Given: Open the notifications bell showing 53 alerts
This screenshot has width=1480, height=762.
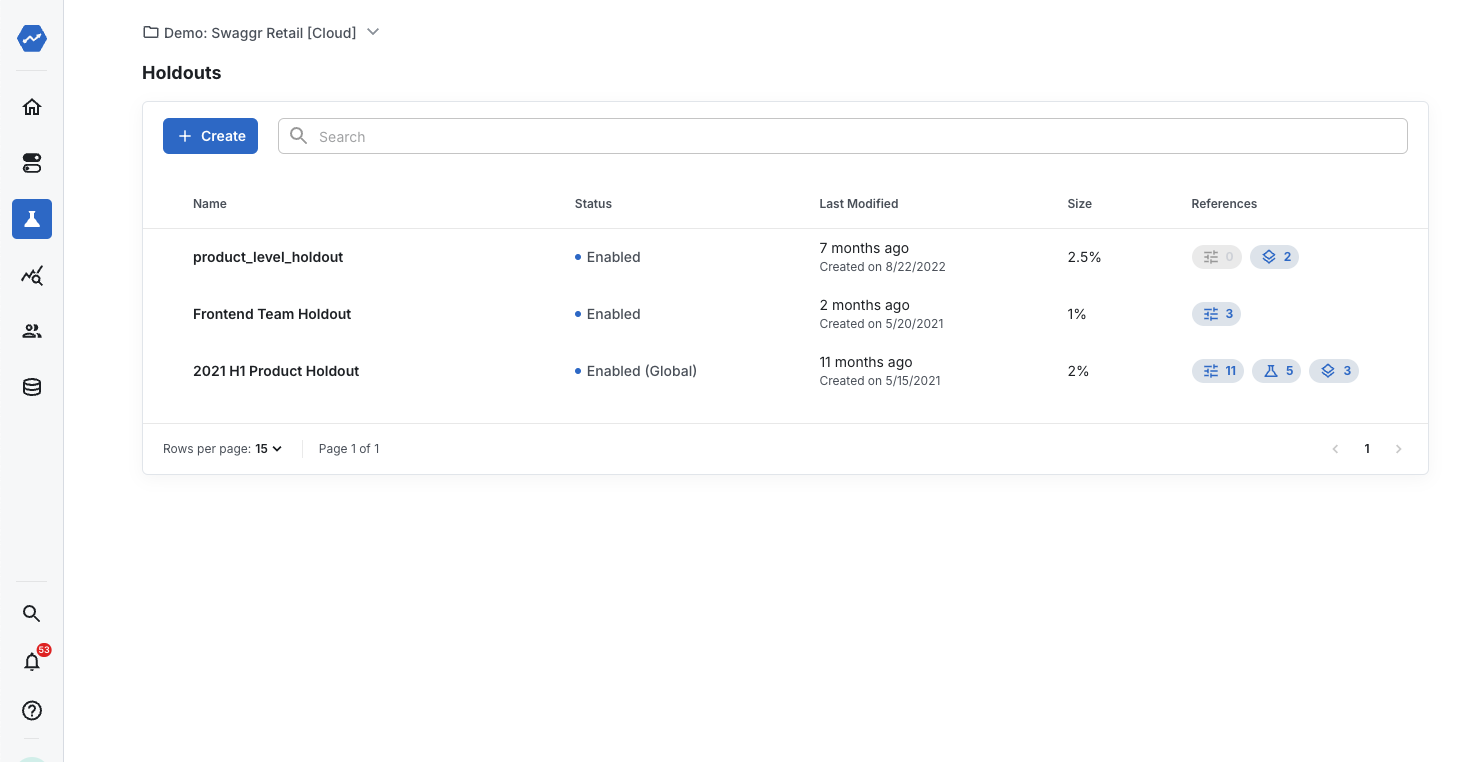Looking at the screenshot, I should pos(31,661).
